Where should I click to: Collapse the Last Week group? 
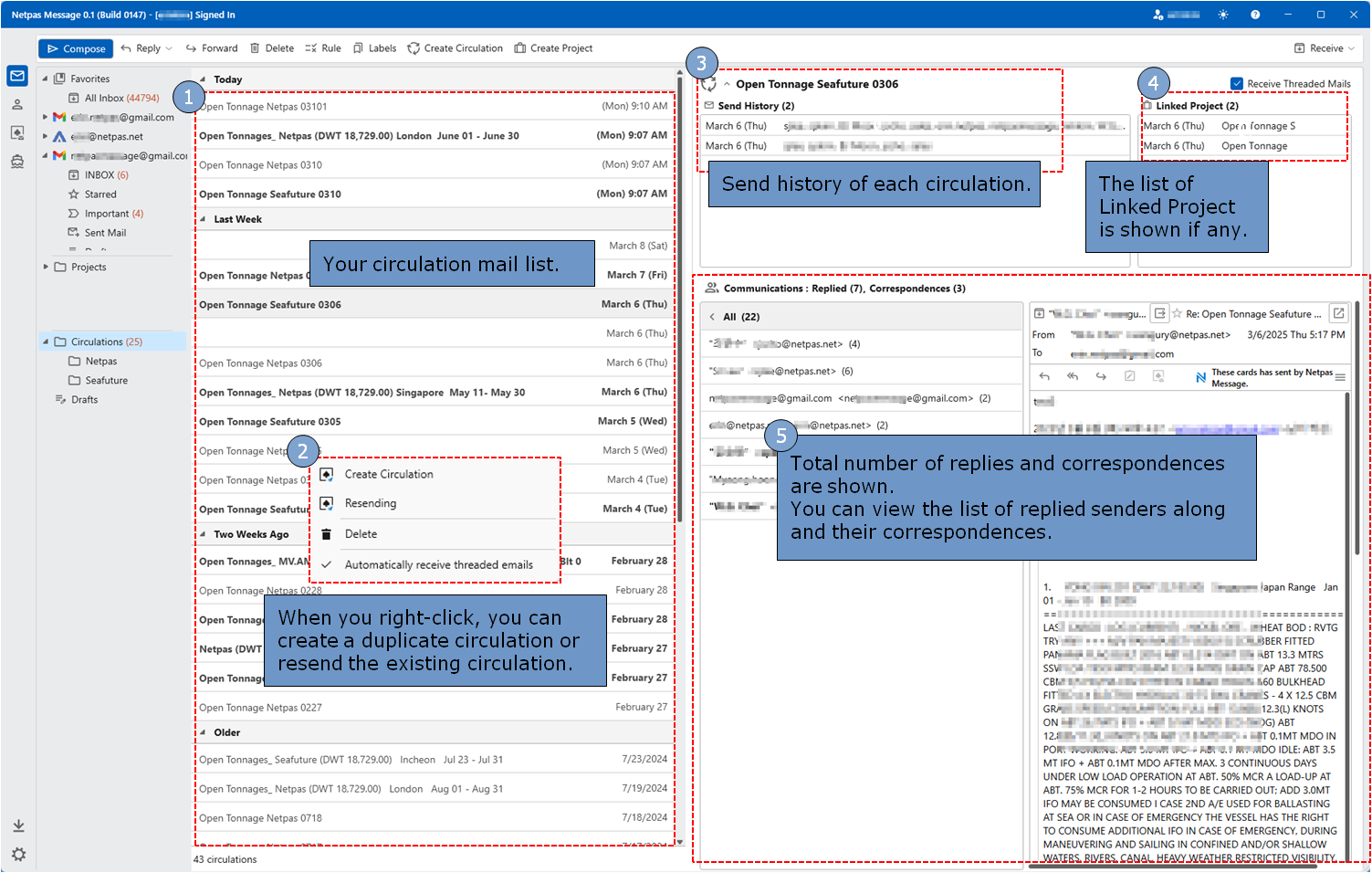tap(203, 219)
